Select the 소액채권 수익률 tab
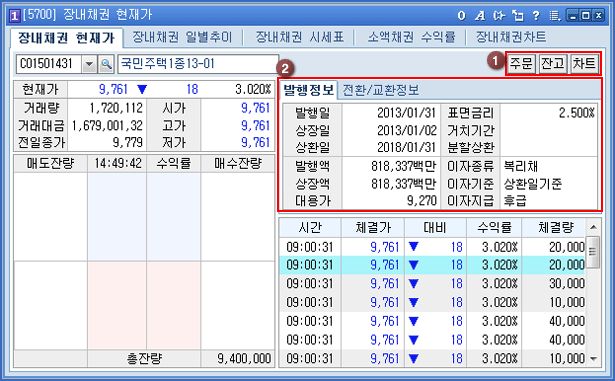This screenshot has height=381, width=615. tap(411, 37)
